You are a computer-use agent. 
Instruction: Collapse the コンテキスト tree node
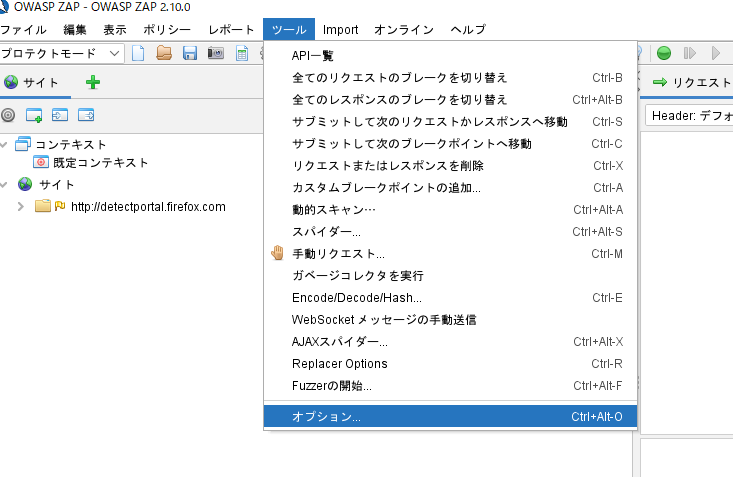(4, 145)
